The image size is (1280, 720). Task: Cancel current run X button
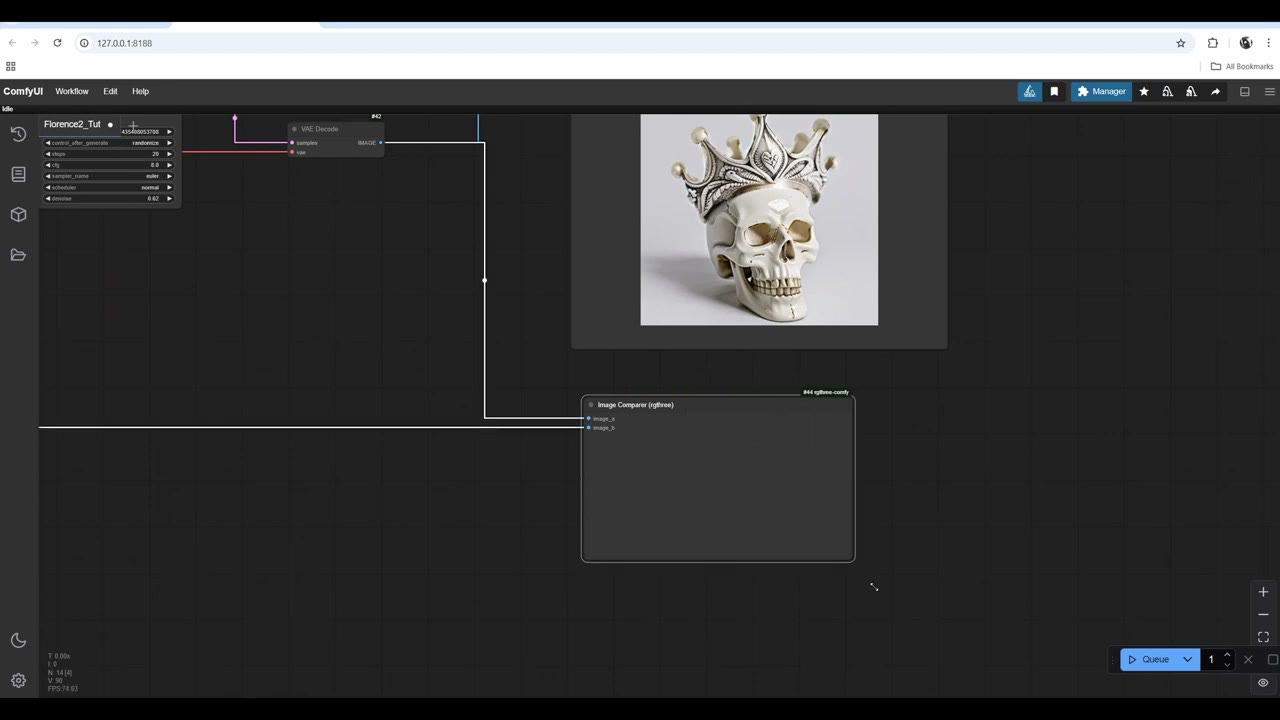1248,659
